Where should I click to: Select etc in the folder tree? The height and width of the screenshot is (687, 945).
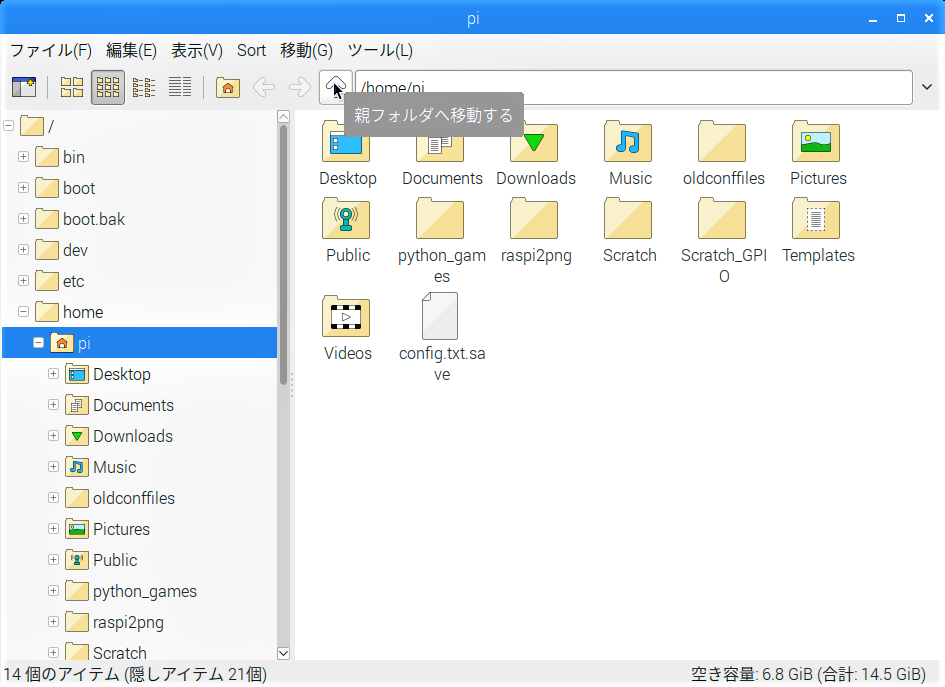coord(74,281)
